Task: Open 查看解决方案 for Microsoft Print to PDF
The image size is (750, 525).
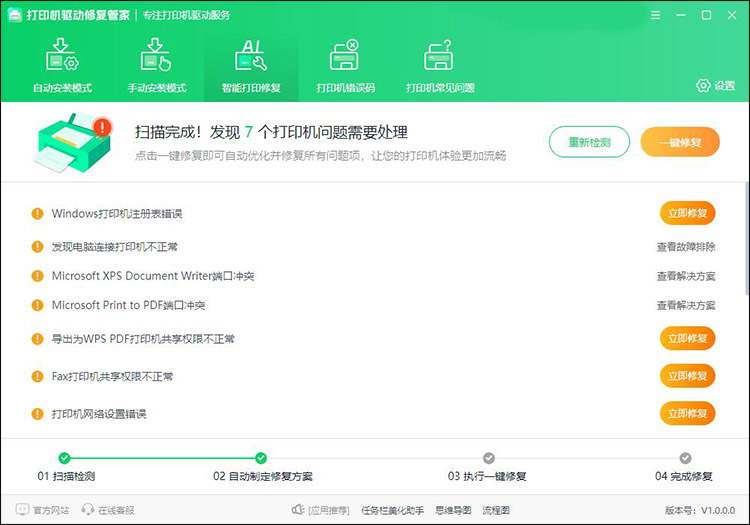Action: (685, 305)
